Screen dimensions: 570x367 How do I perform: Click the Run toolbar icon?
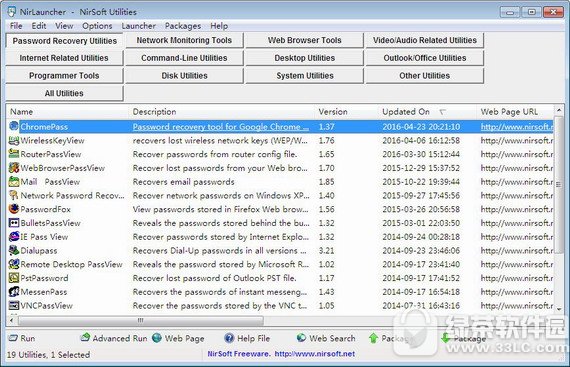[x=13, y=338]
